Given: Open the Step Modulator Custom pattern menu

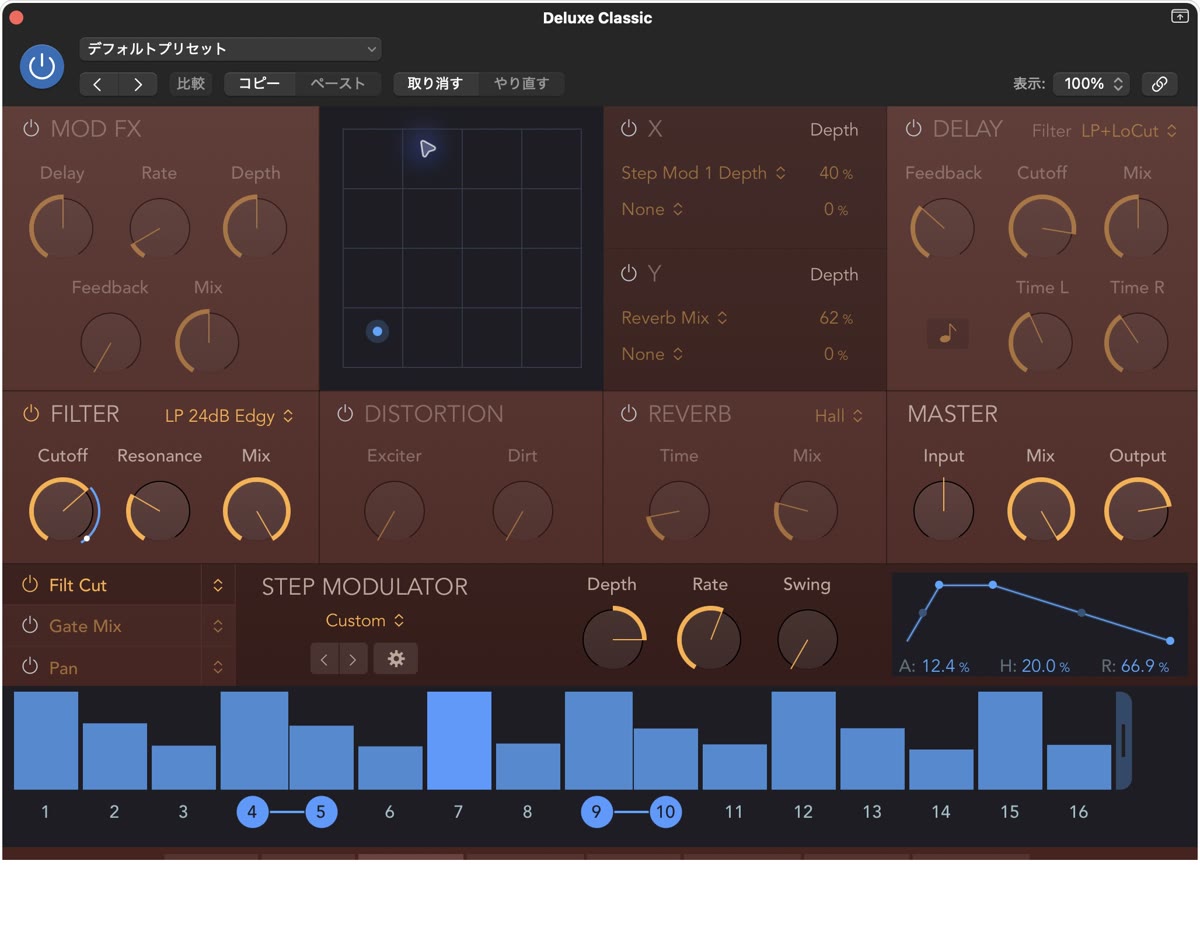Looking at the screenshot, I should [x=364, y=621].
